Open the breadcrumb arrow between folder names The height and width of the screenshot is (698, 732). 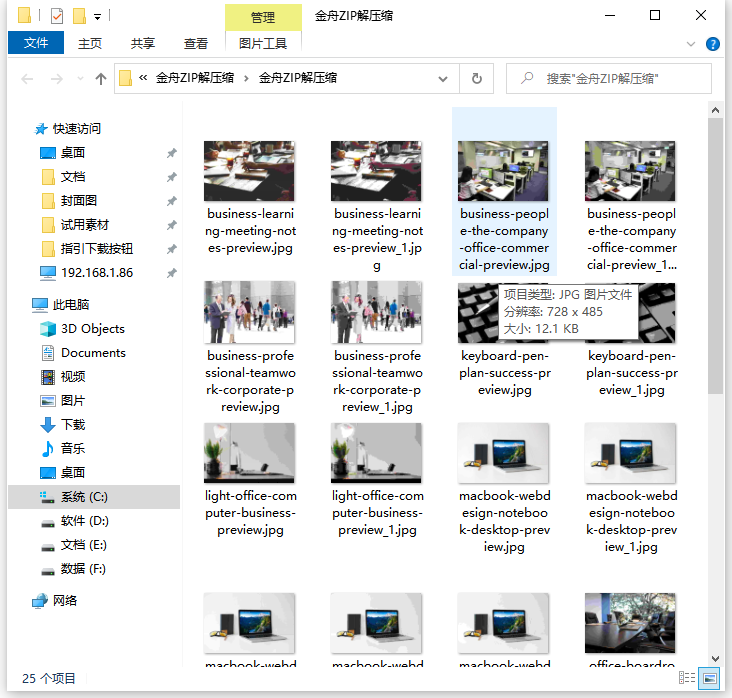(x=246, y=78)
